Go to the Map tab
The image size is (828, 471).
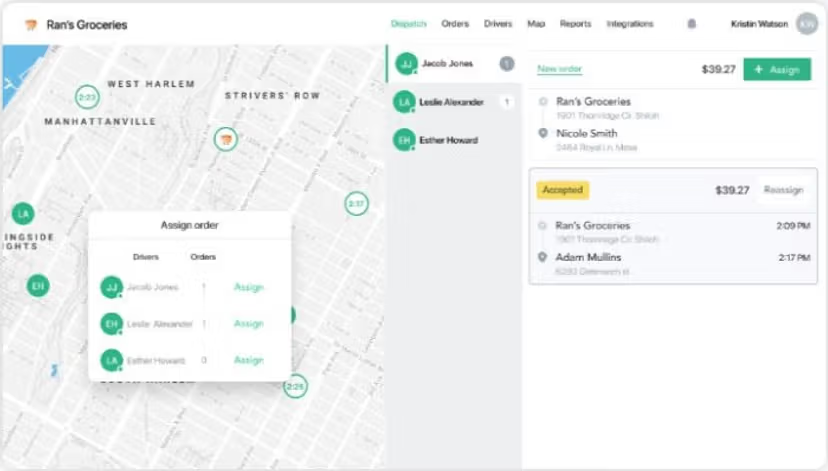[536, 24]
